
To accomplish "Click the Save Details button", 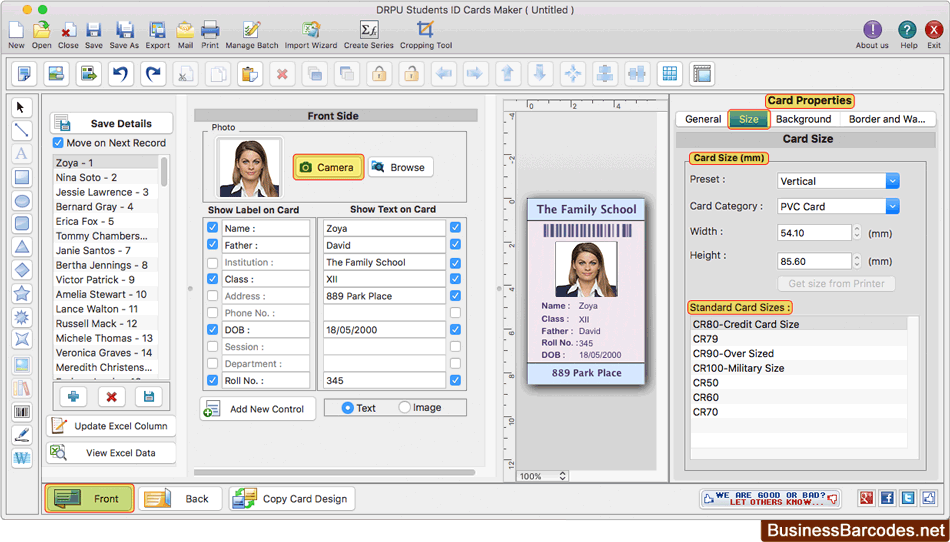I will click(x=111, y=124).
